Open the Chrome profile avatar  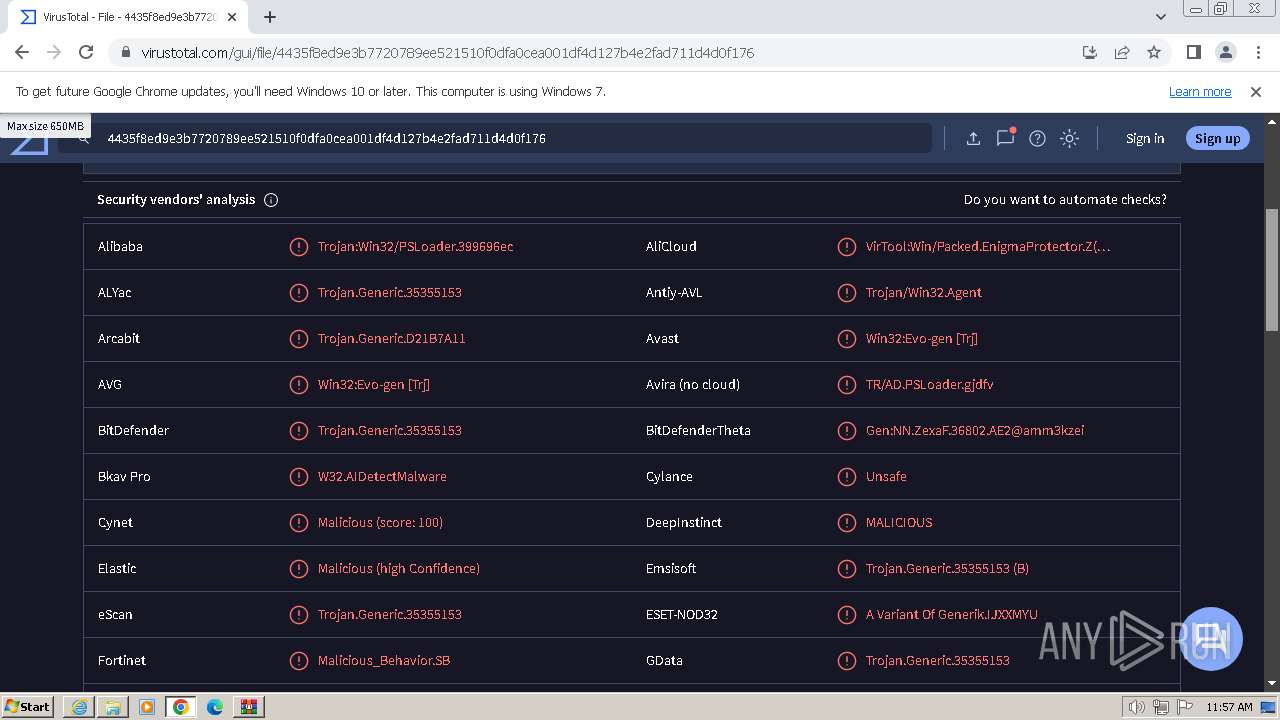(1225, 52)
